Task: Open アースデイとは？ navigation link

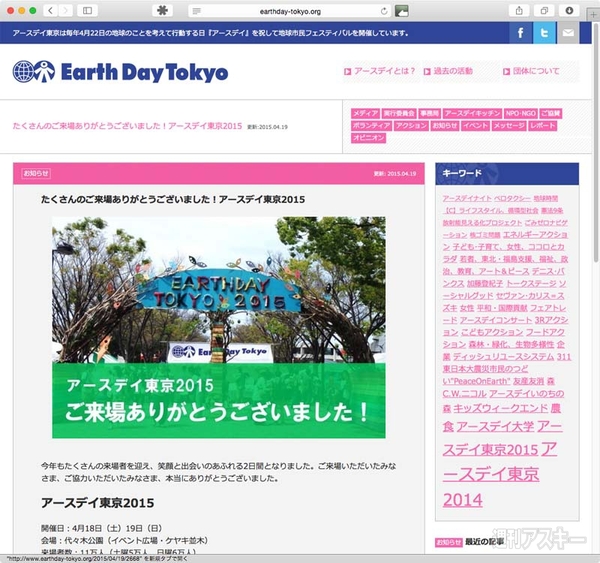Action: (380, 71)
